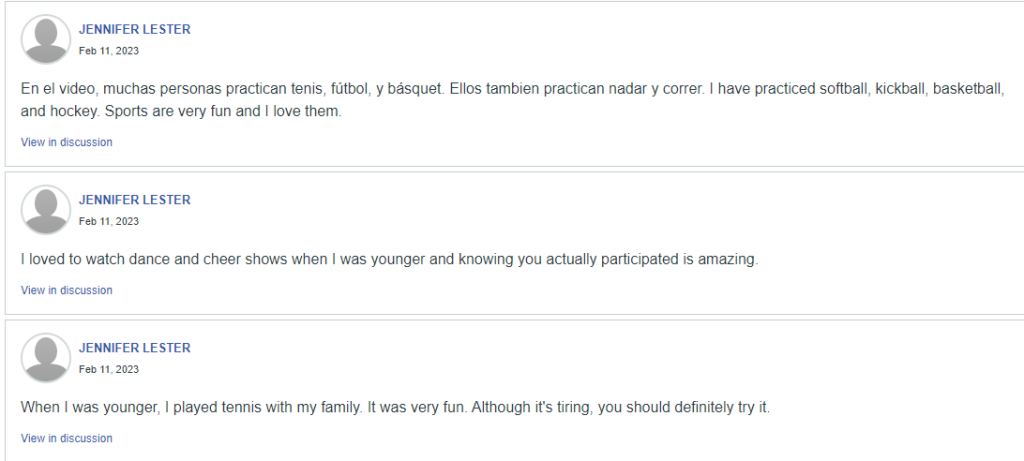The image size is (1024, 461).
Task: Click the avatar on the dance and cheer post
Action: 46,210
